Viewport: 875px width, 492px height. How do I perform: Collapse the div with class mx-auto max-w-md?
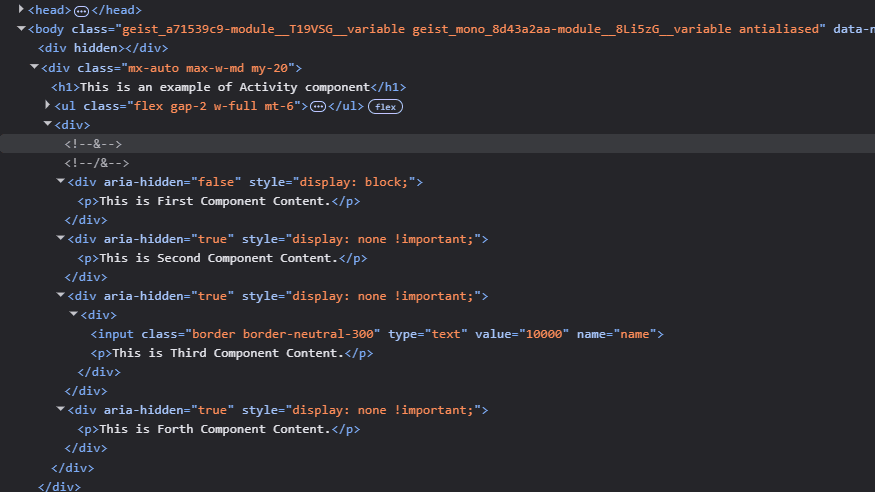35,68
